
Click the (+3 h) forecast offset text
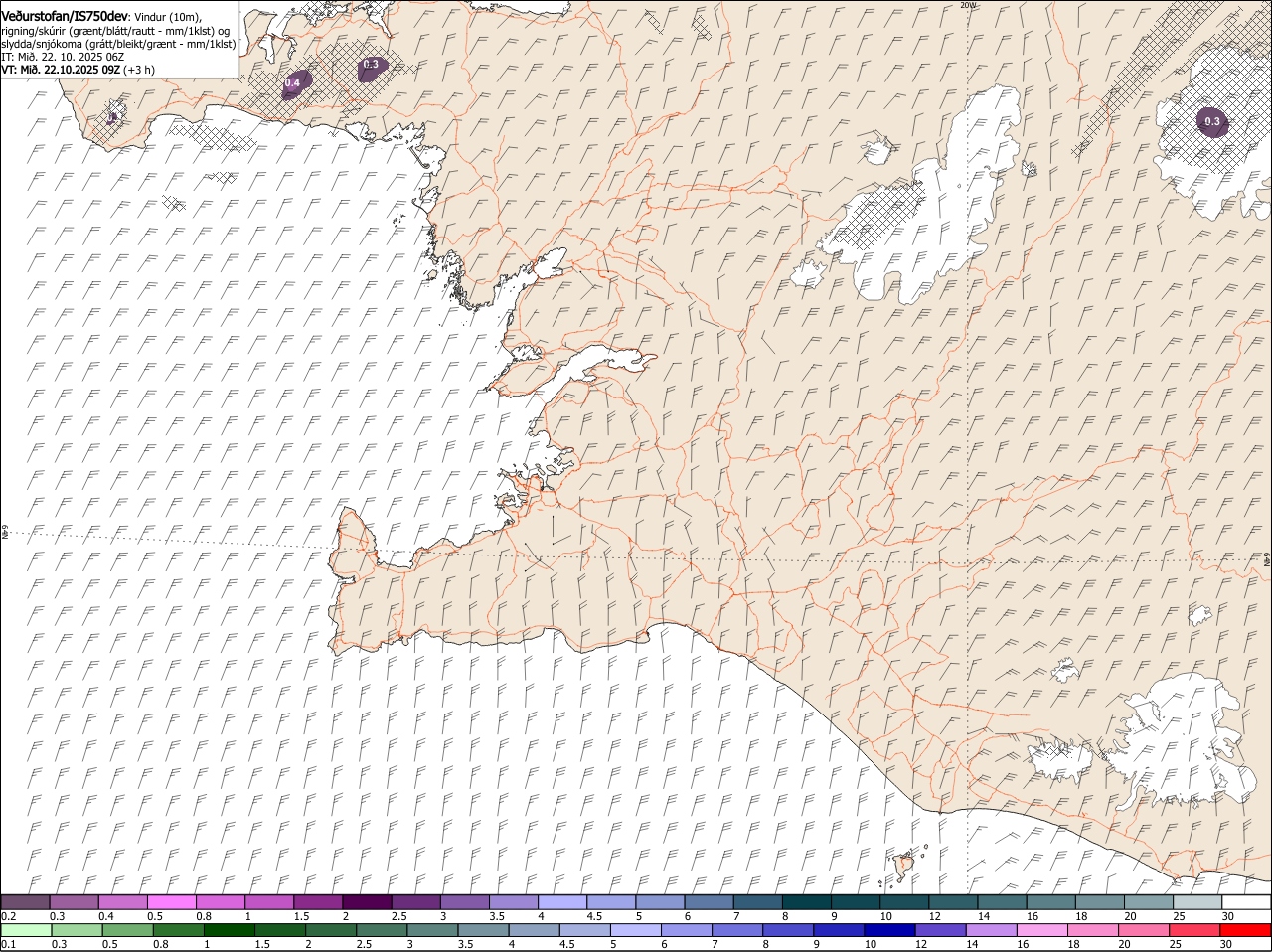click(x=139, y=70)
